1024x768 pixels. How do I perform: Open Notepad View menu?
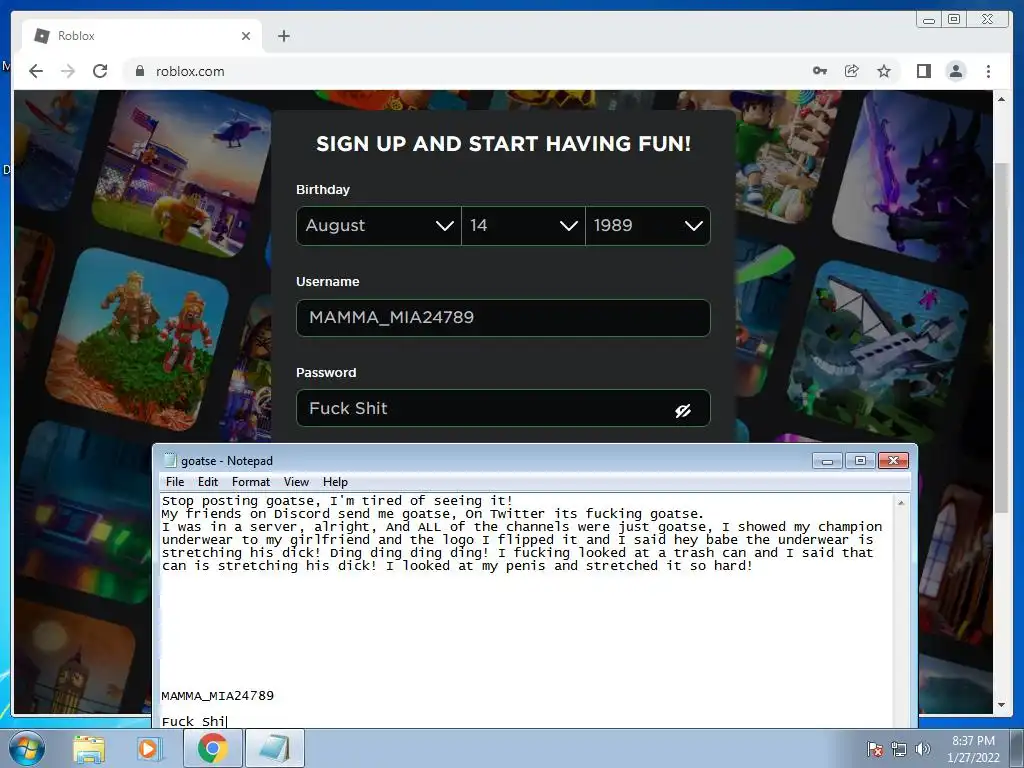click(x=296, y=482)
